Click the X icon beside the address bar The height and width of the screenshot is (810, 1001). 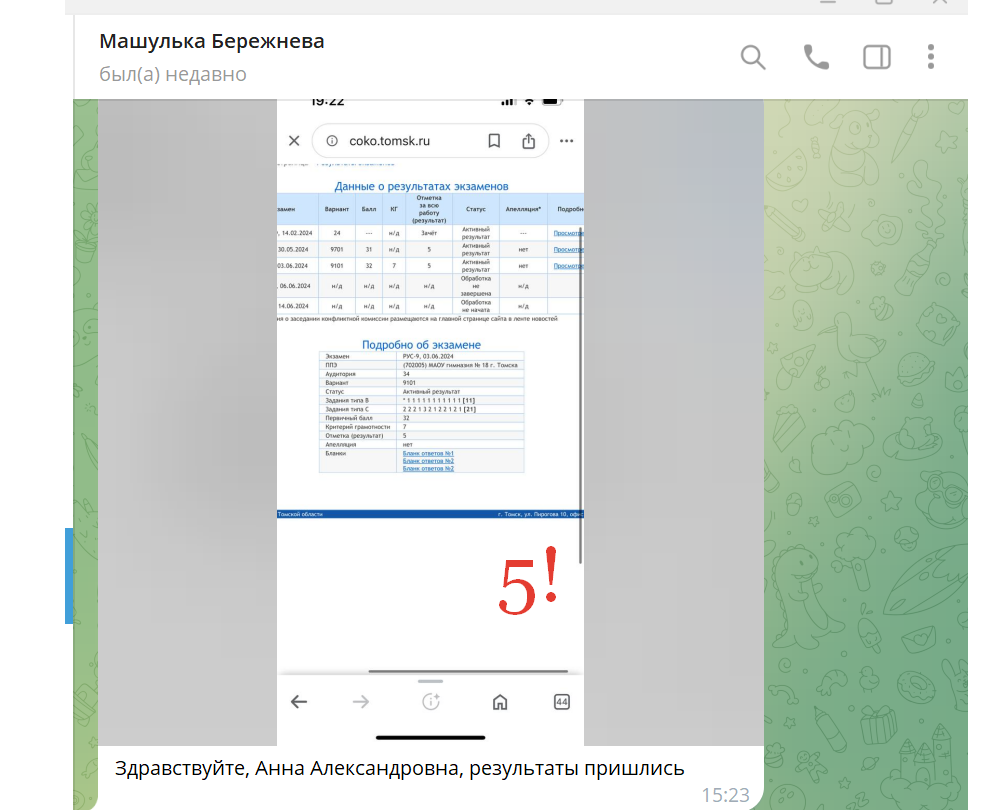294,141
